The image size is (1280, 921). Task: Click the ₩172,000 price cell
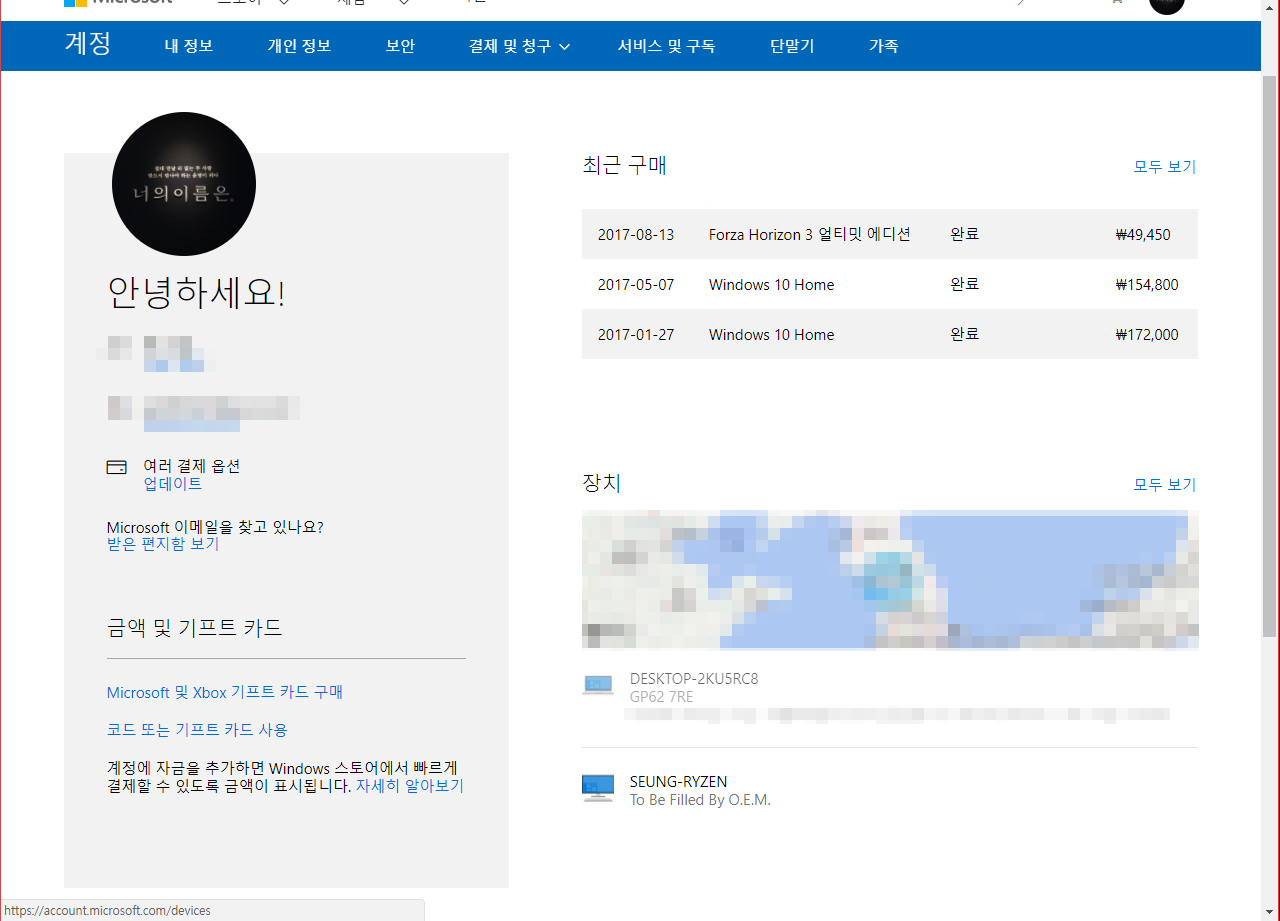(1147, 335)
